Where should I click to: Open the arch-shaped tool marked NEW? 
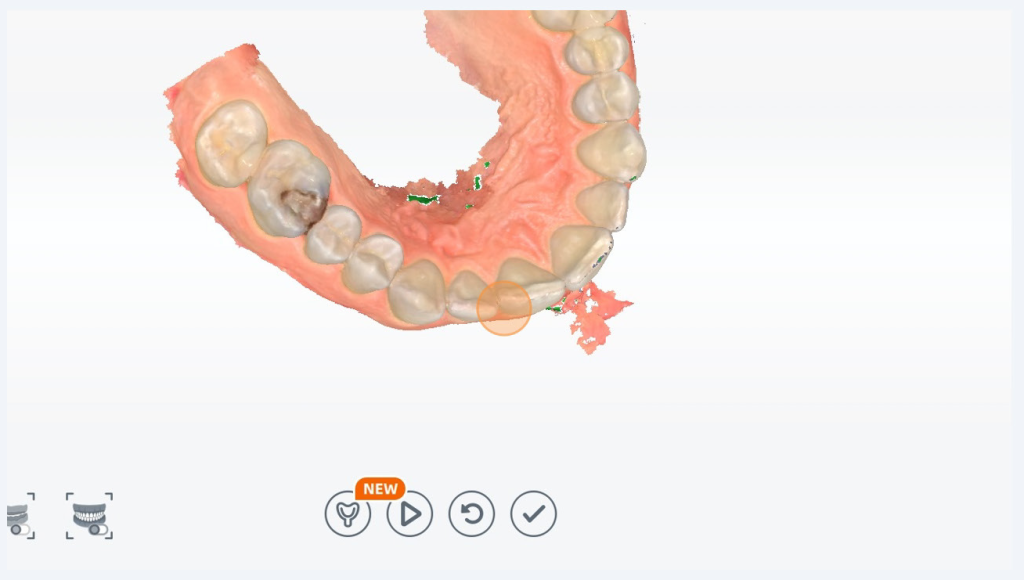click(x=347, y=514)
